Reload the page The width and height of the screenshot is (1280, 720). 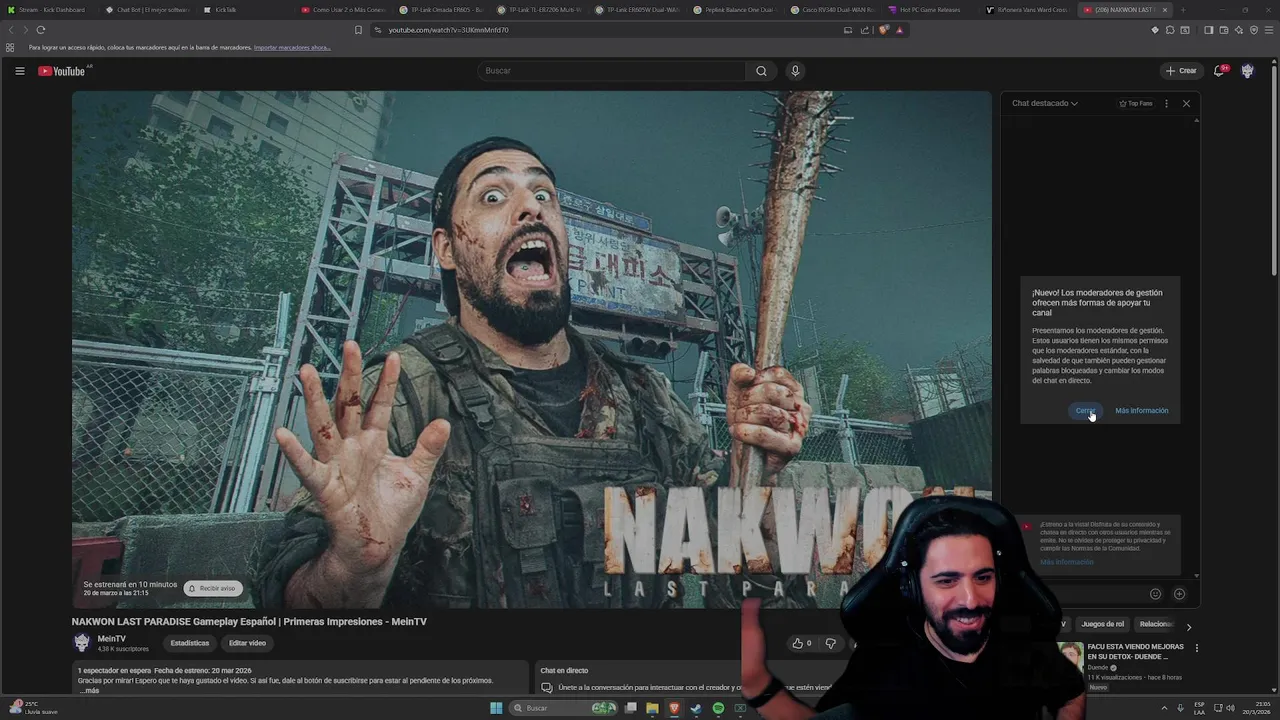tap(40, 30)
